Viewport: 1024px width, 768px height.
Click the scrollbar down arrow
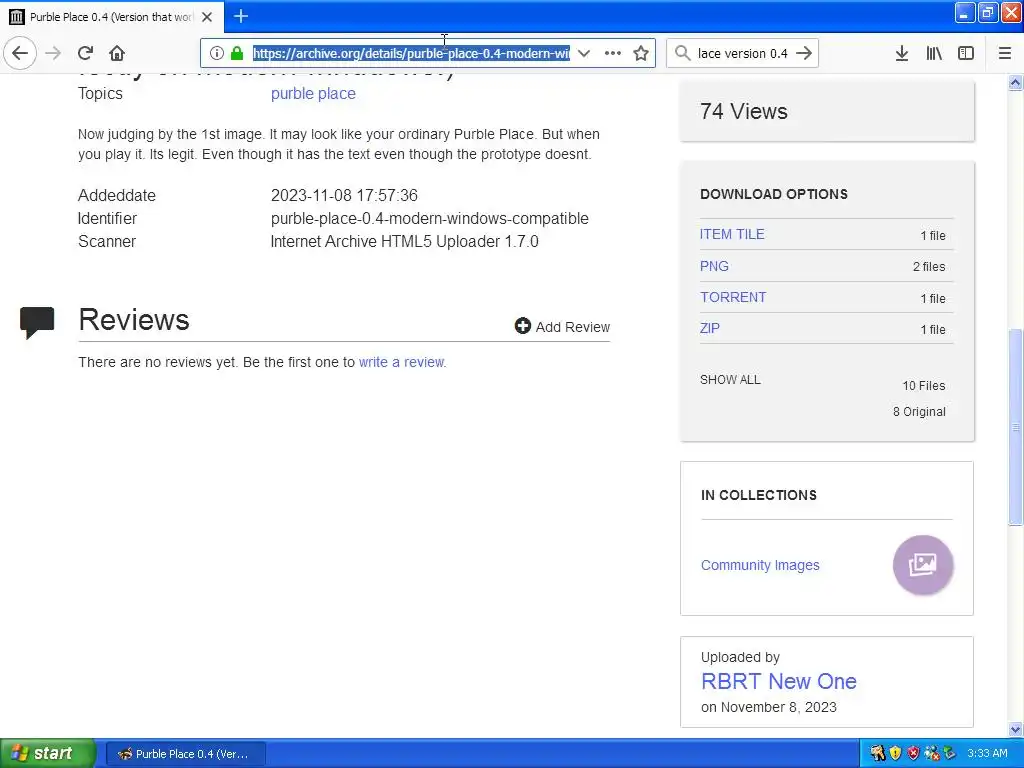pos(1015,729)
